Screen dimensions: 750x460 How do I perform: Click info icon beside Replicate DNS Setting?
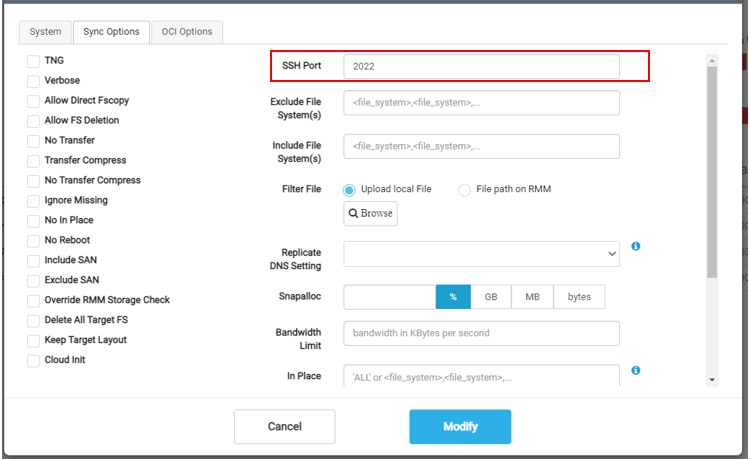[x=635, y=246]
